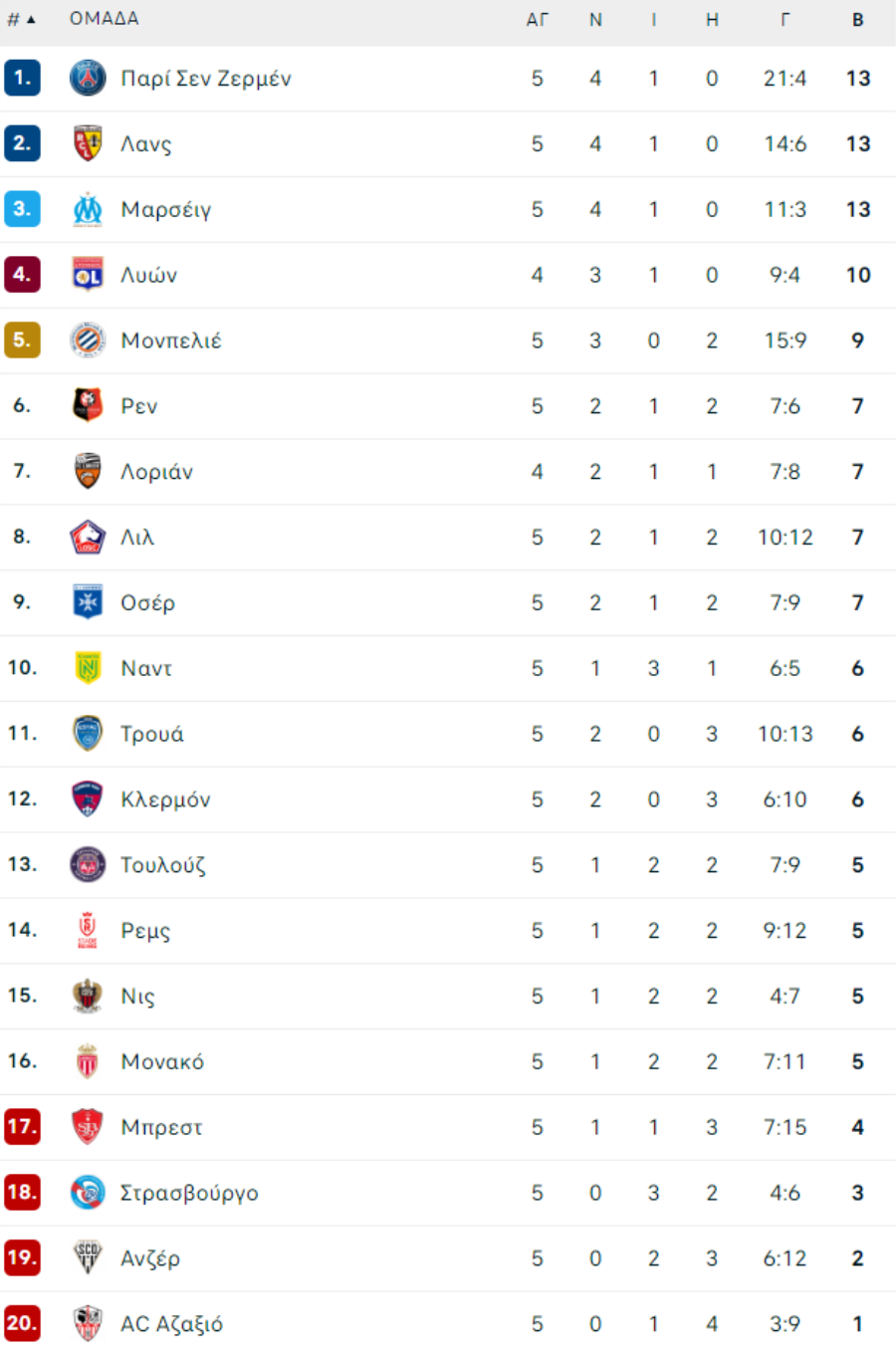Click the Monaco club badge
Image resolution: width=896 pixels, height=1352 pixels.
pos(88,1061)
